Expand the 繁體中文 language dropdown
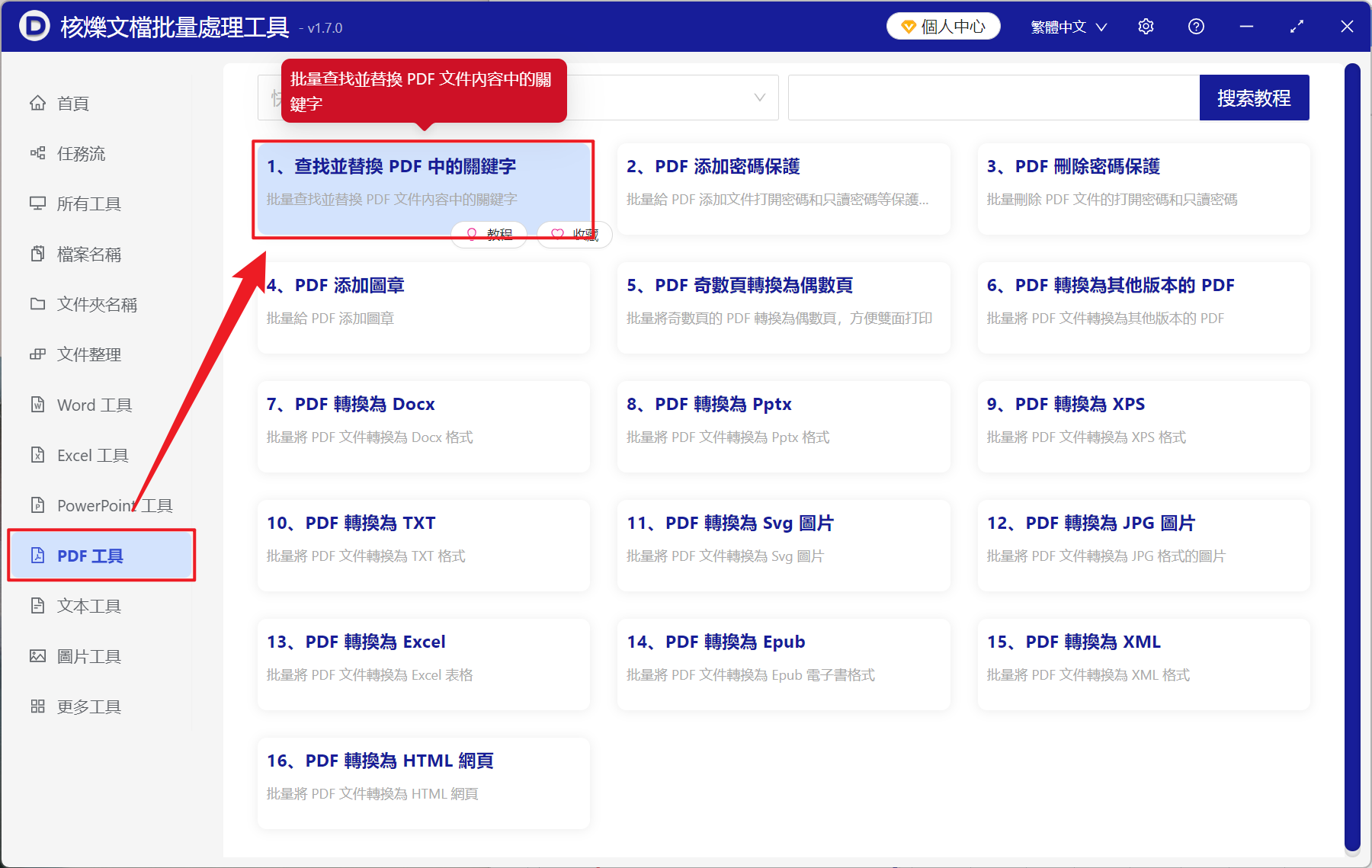 coord(1066,26)
